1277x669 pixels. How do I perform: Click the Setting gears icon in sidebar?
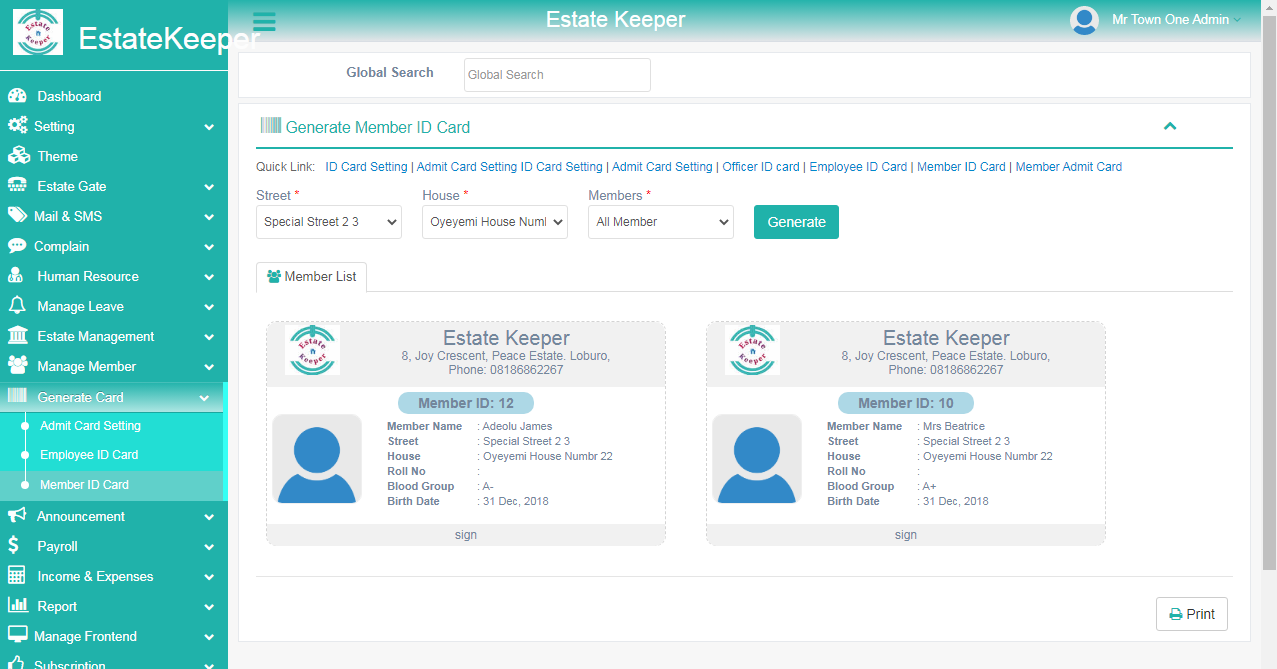(x=17, y=126)
